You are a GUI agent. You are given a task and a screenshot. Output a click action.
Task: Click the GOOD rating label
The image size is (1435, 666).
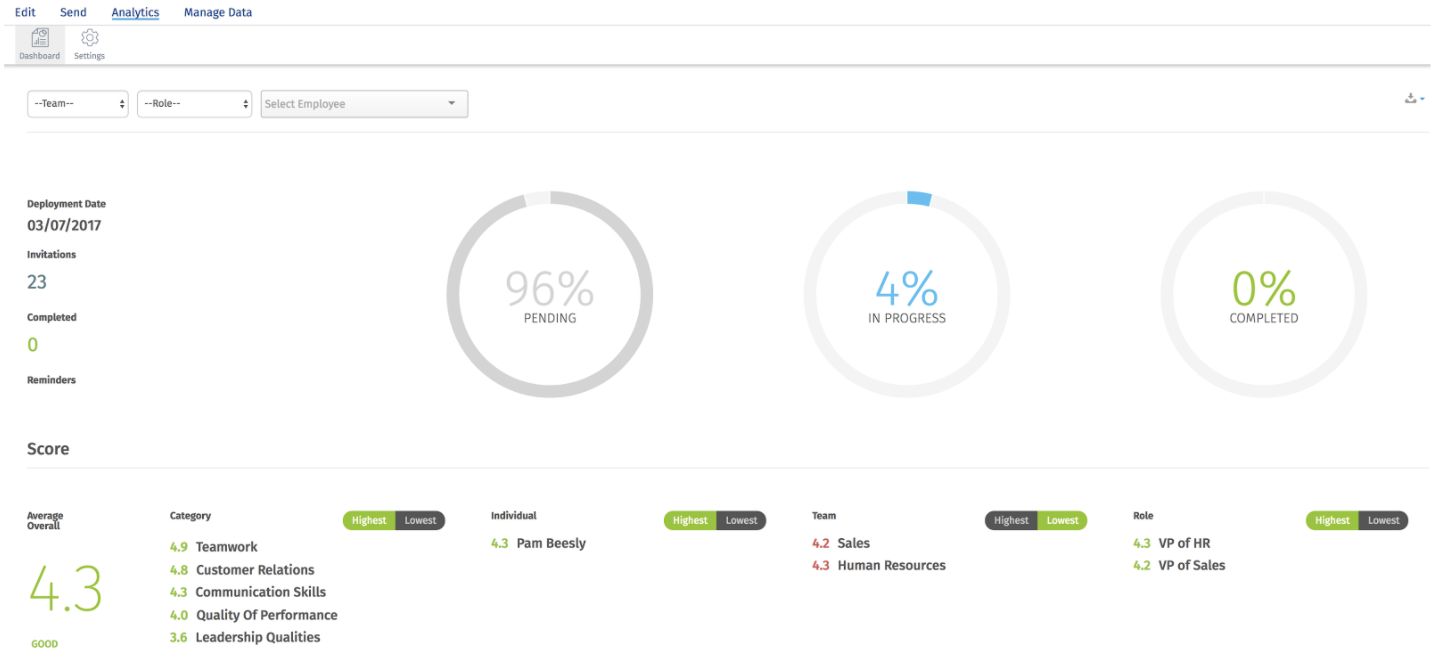point(45,644)
